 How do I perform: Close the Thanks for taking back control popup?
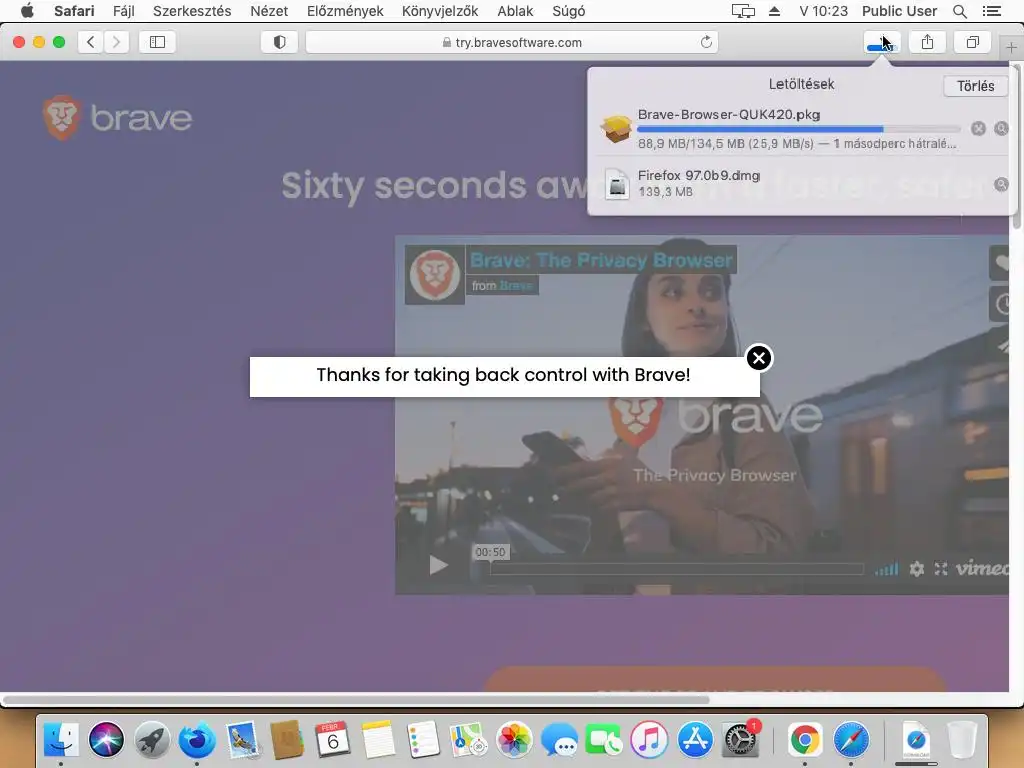click(759, 358)
